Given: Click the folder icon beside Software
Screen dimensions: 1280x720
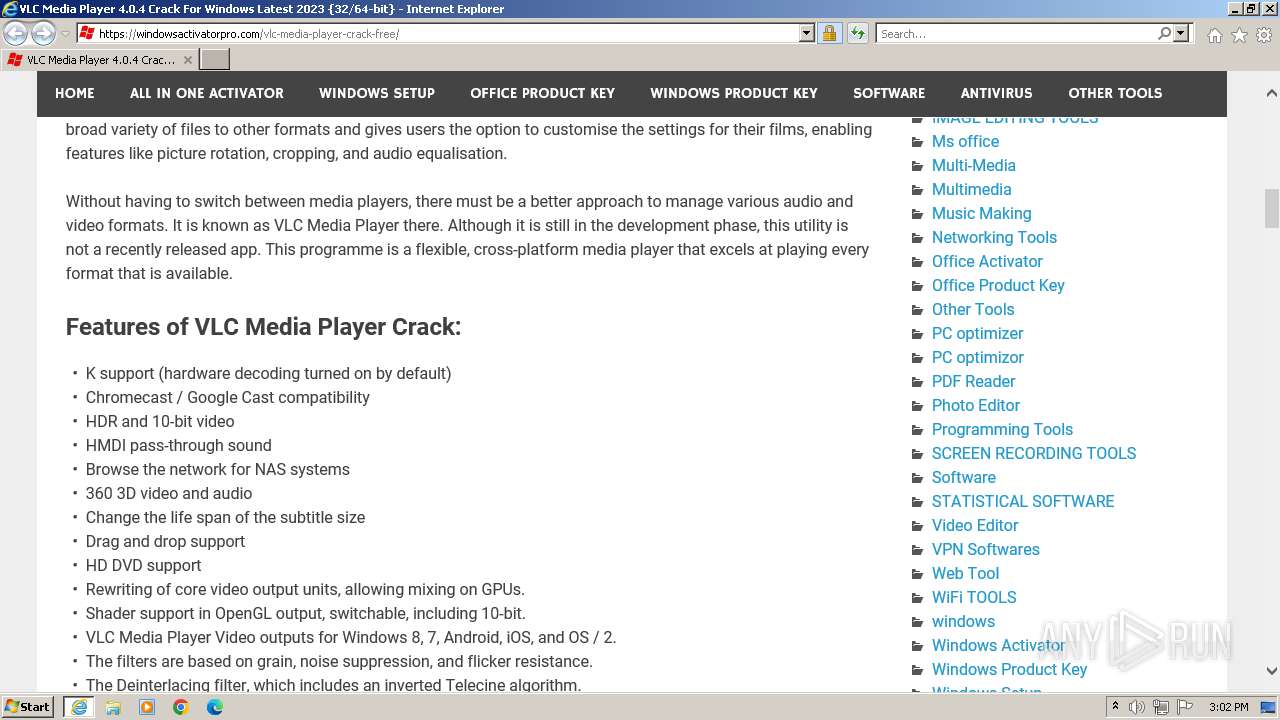Looking at the screenshot, I should click(x=918, y=478).
